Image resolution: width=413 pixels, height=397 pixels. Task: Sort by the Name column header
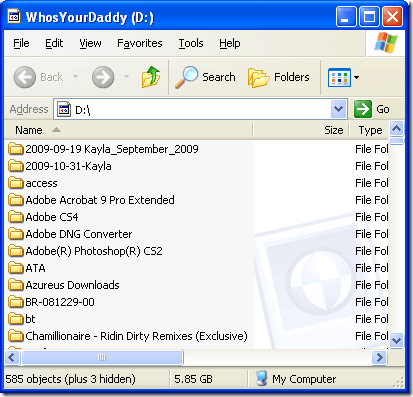coord(128,130)
